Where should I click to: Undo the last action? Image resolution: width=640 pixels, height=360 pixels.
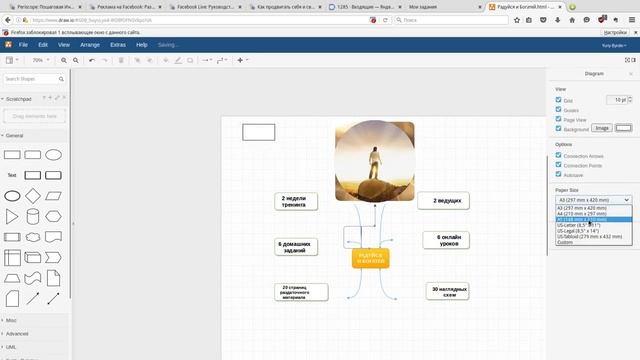92,60
